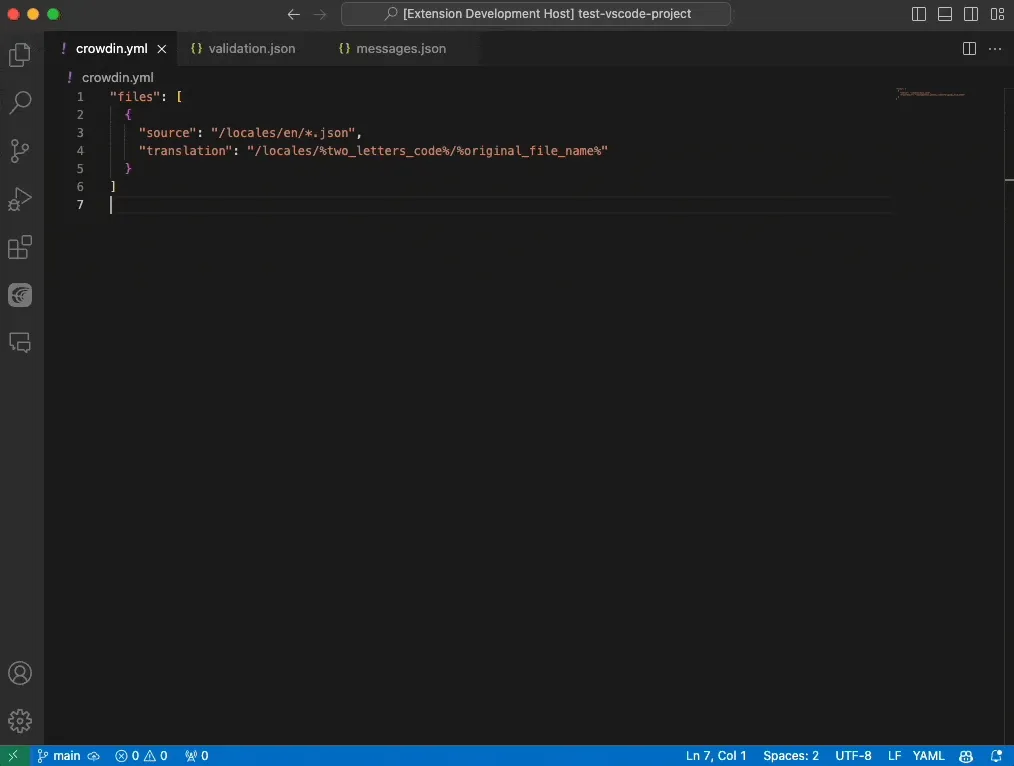Open the editor More Actions menu
This screenshot has width=1014, height=766.
point(996,48)
